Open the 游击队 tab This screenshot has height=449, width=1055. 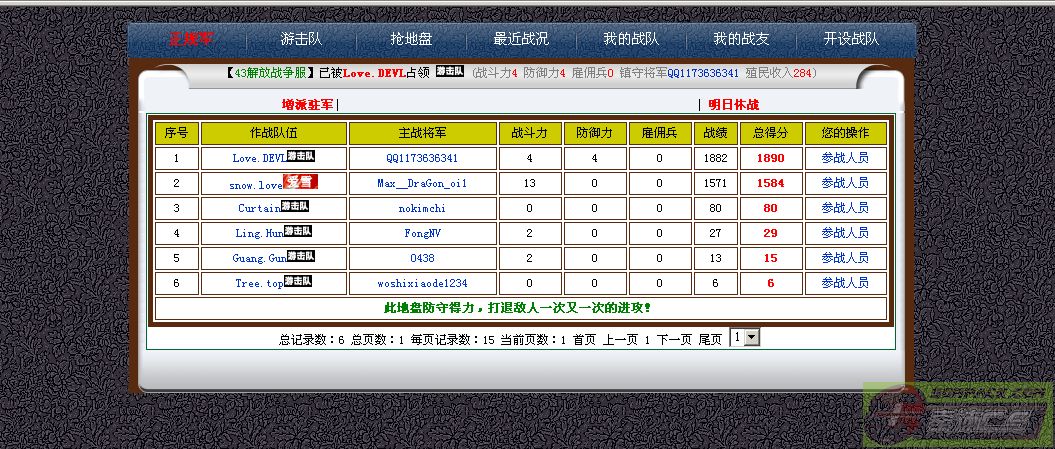click(300, 39)
